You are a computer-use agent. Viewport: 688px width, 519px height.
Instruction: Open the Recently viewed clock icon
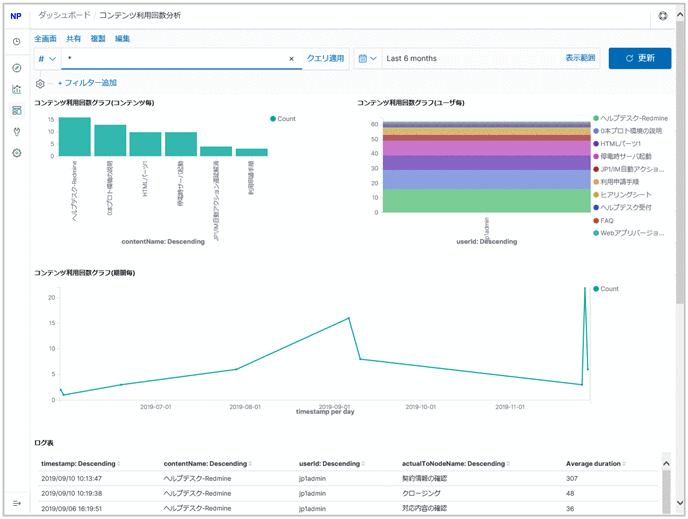pyautogui.click(x=16, y=42)
